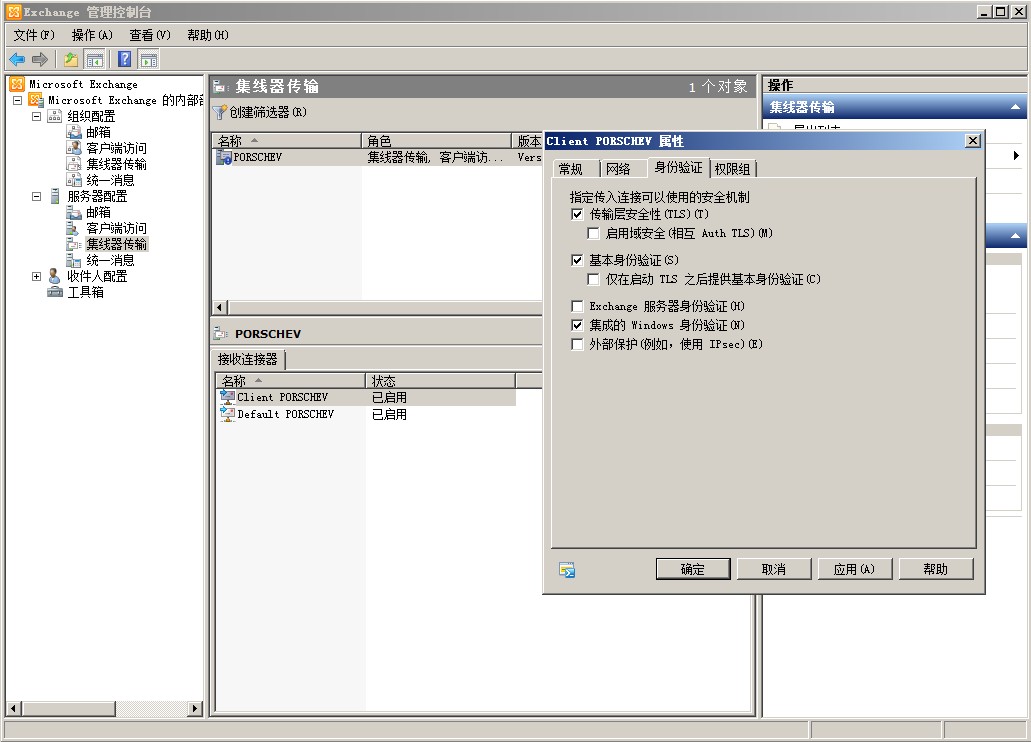Select 集线器传输 under 服务器配置
Viewport: 1031px width, 742px height.
(x=116, y=244)
